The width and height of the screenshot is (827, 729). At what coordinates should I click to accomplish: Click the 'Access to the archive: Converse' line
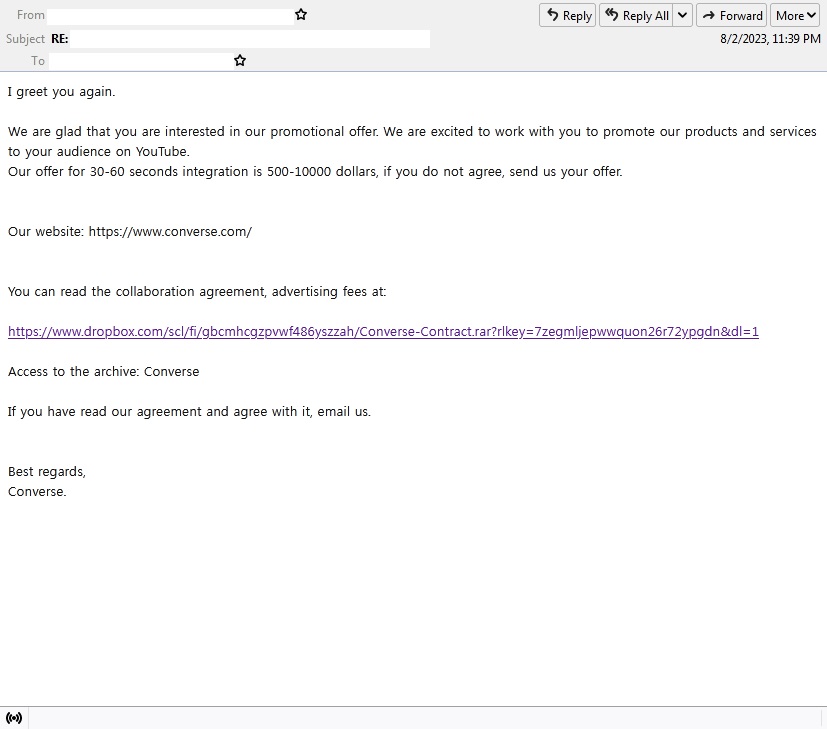click(x=104, y=372)
